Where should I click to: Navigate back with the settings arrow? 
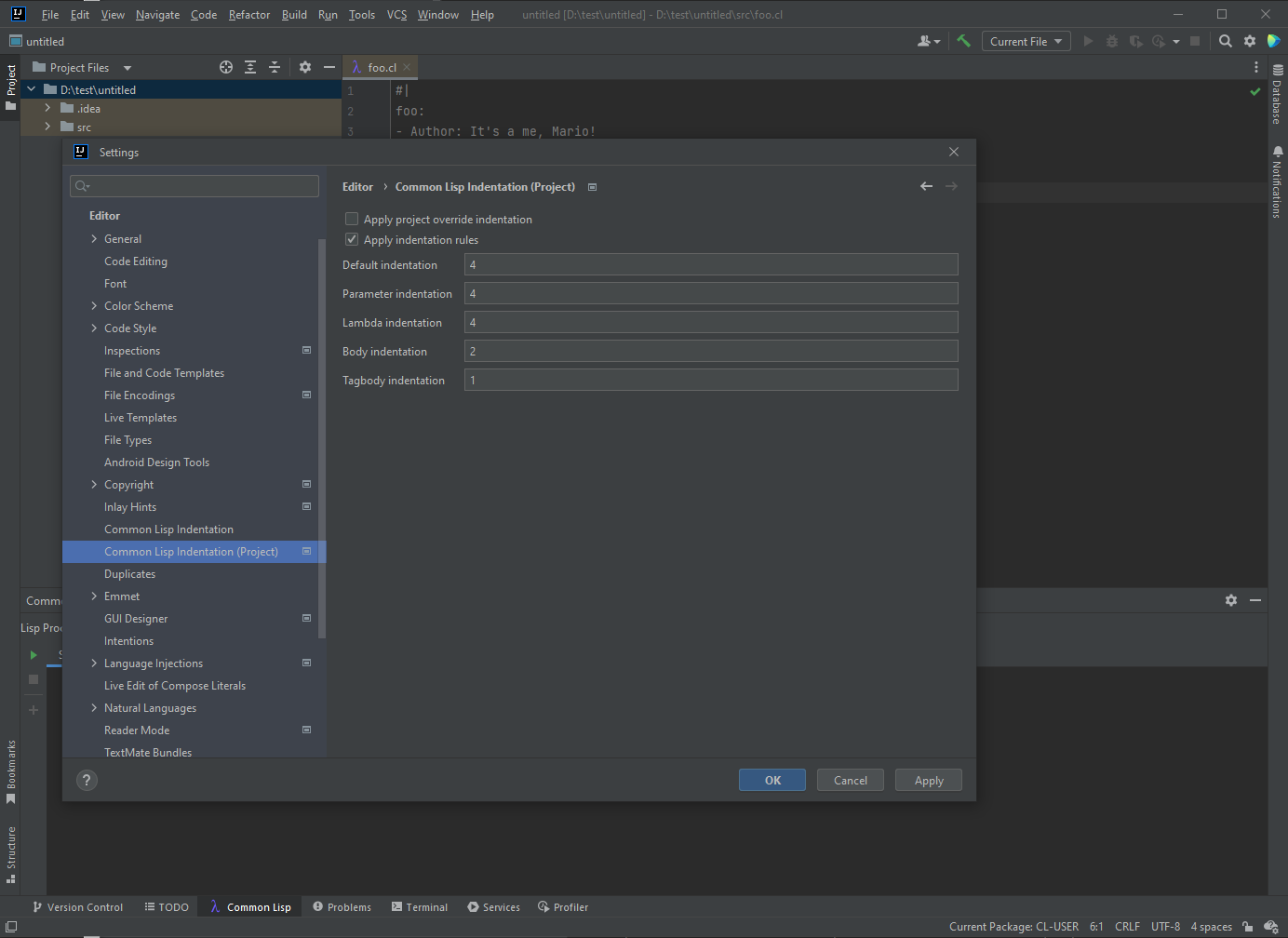(x=926, y=186)
